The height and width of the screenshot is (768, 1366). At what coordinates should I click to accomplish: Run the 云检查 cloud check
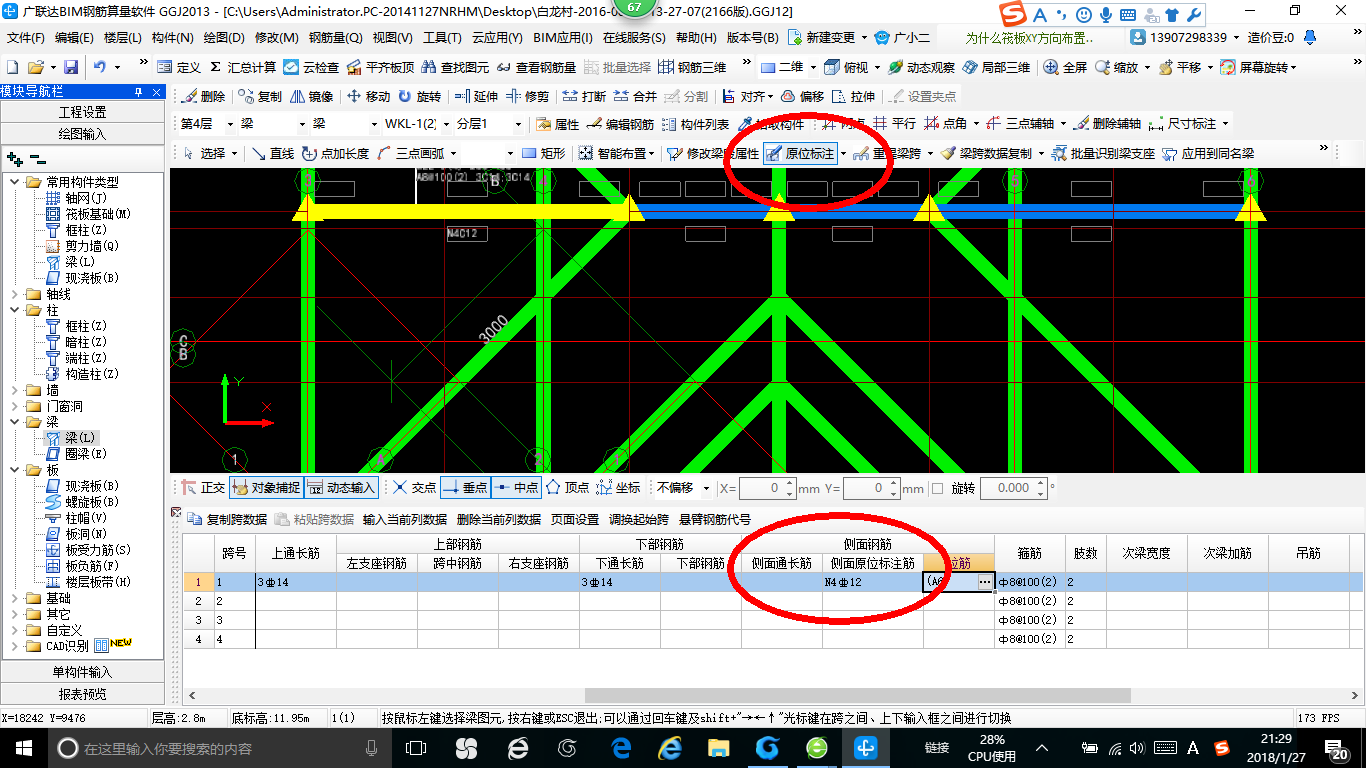(311, 67)
